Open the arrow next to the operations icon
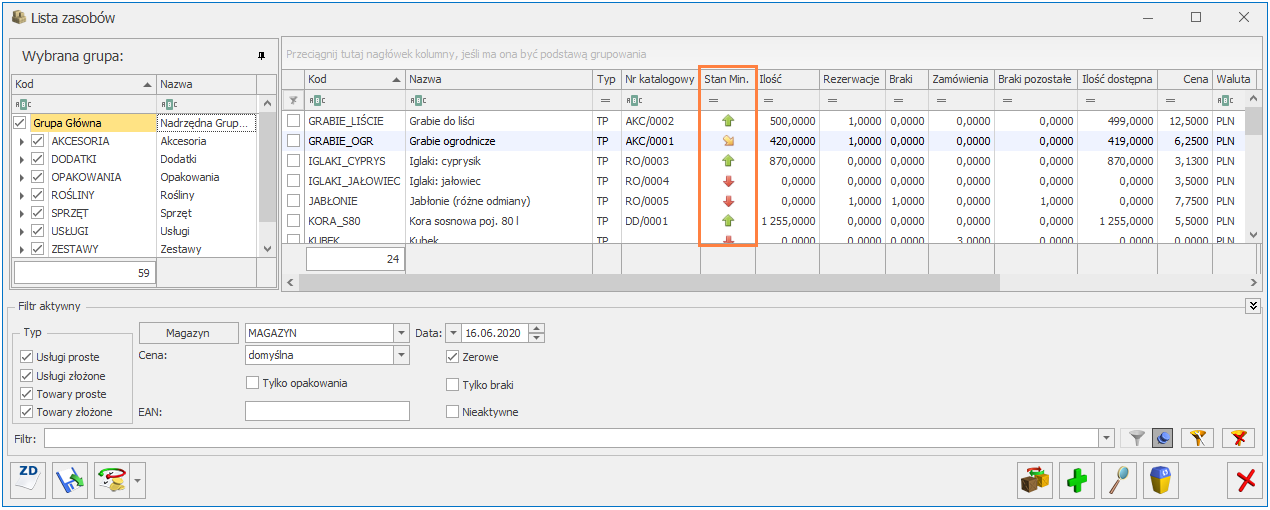This screenshot has height=510, width=1270. tap(138, 481)
